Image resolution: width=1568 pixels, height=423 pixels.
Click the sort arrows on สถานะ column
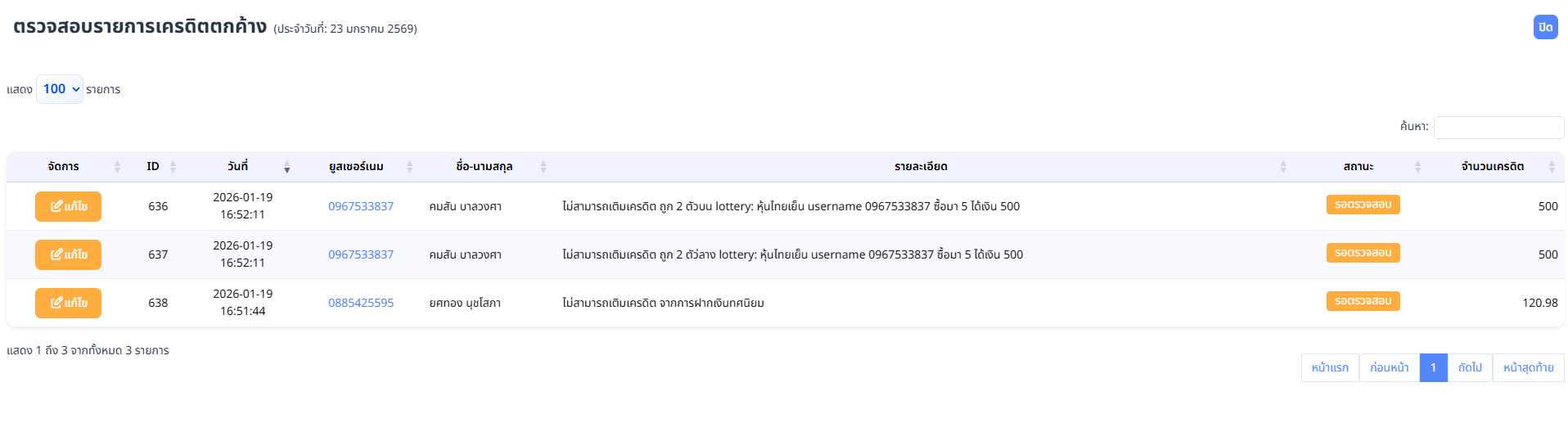1417,167
